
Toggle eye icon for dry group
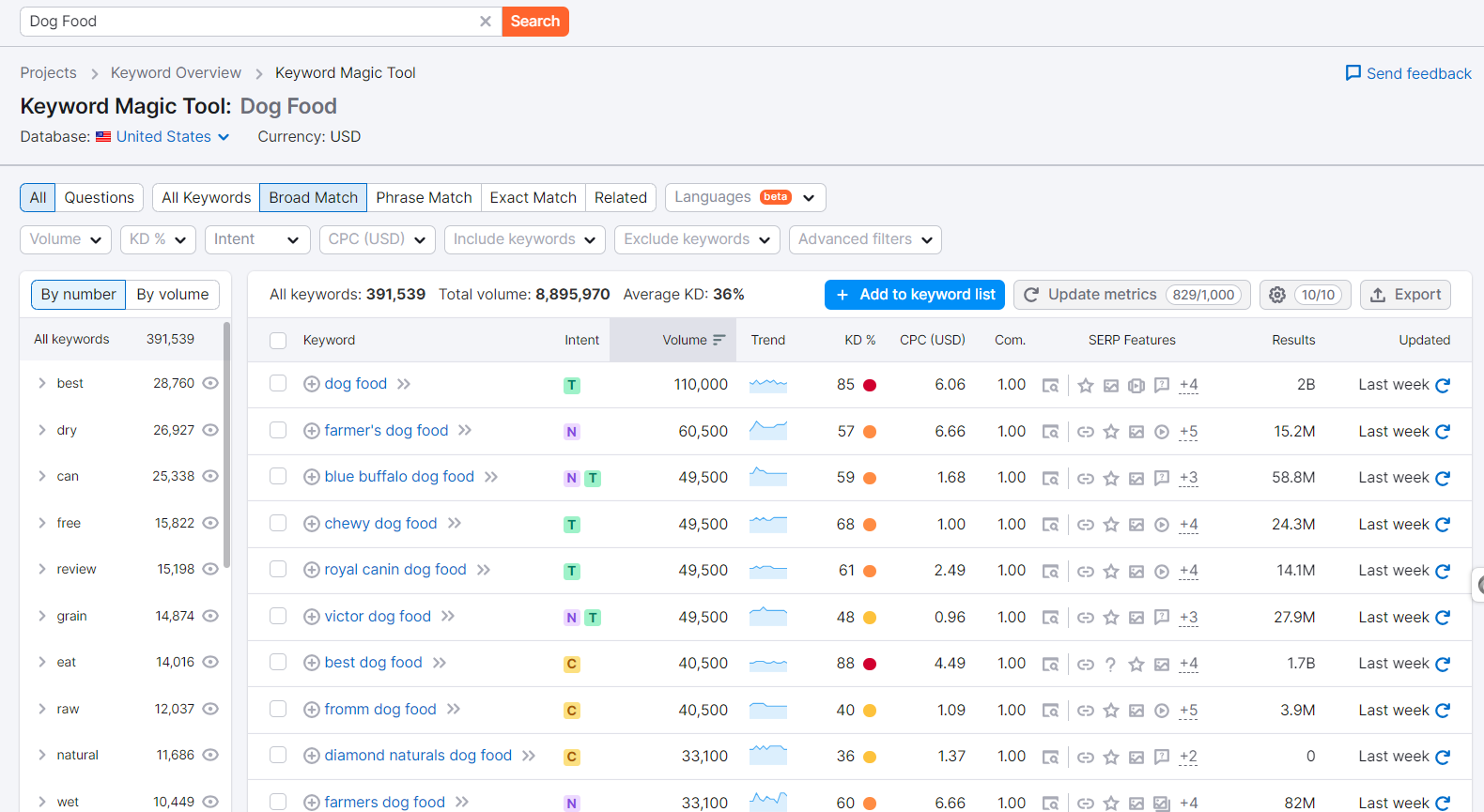click(210, 430)
